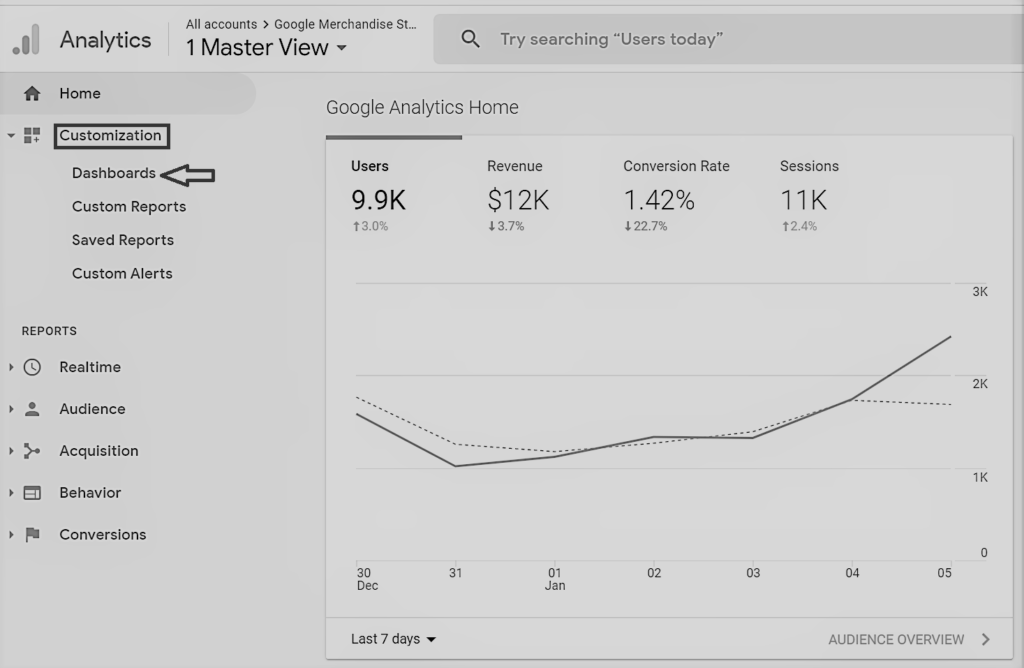Screen dimensions: 1024x668
Task: Expand the Acquisition reports arrow
Action: point(11,451)
